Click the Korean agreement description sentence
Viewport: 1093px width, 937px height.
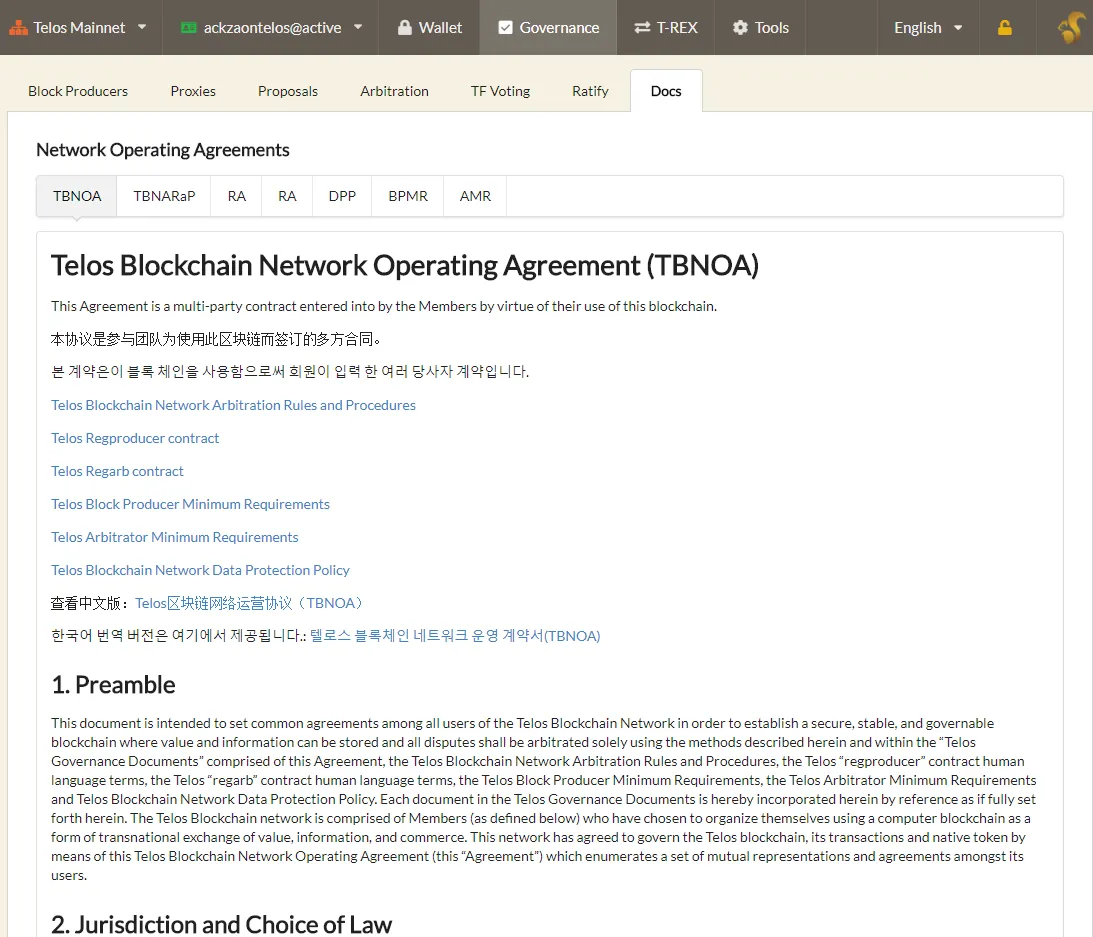pos(290,372)
